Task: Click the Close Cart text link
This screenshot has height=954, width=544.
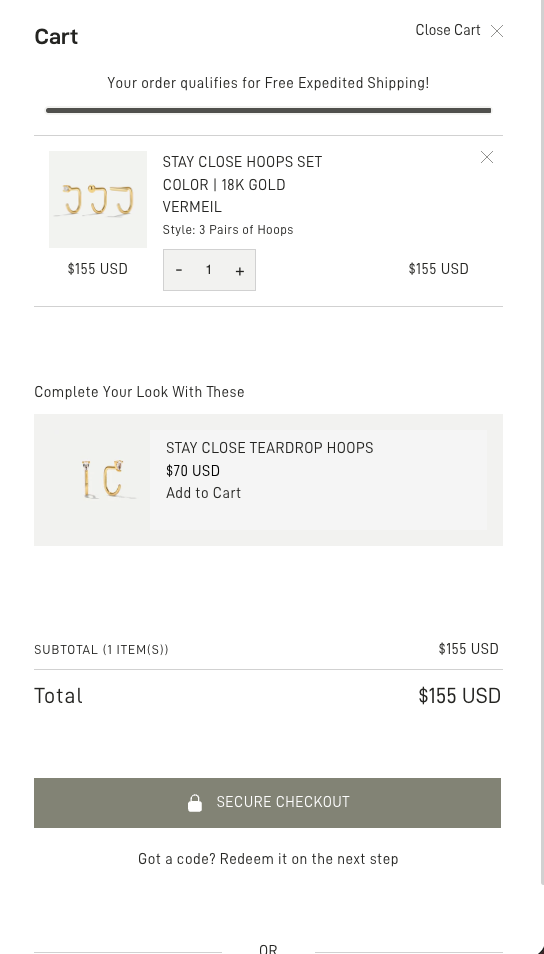Action: point(448,30)
